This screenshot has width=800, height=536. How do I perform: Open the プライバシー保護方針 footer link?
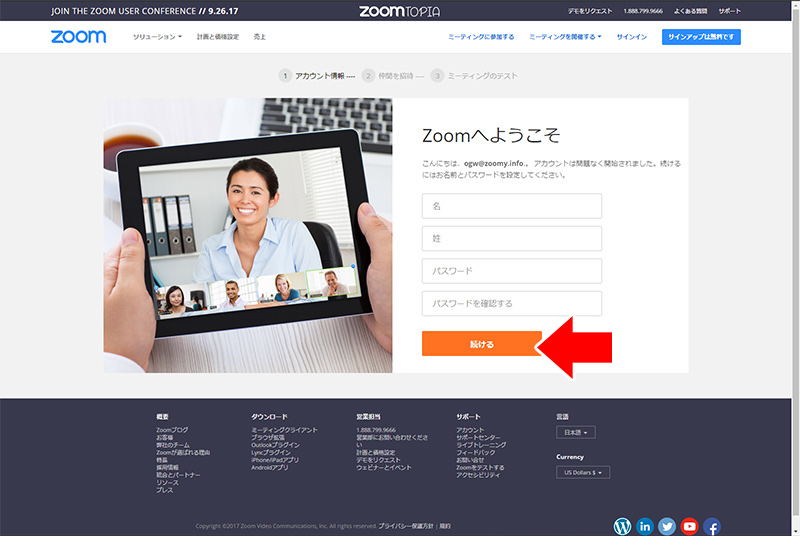tap(407, 525)
